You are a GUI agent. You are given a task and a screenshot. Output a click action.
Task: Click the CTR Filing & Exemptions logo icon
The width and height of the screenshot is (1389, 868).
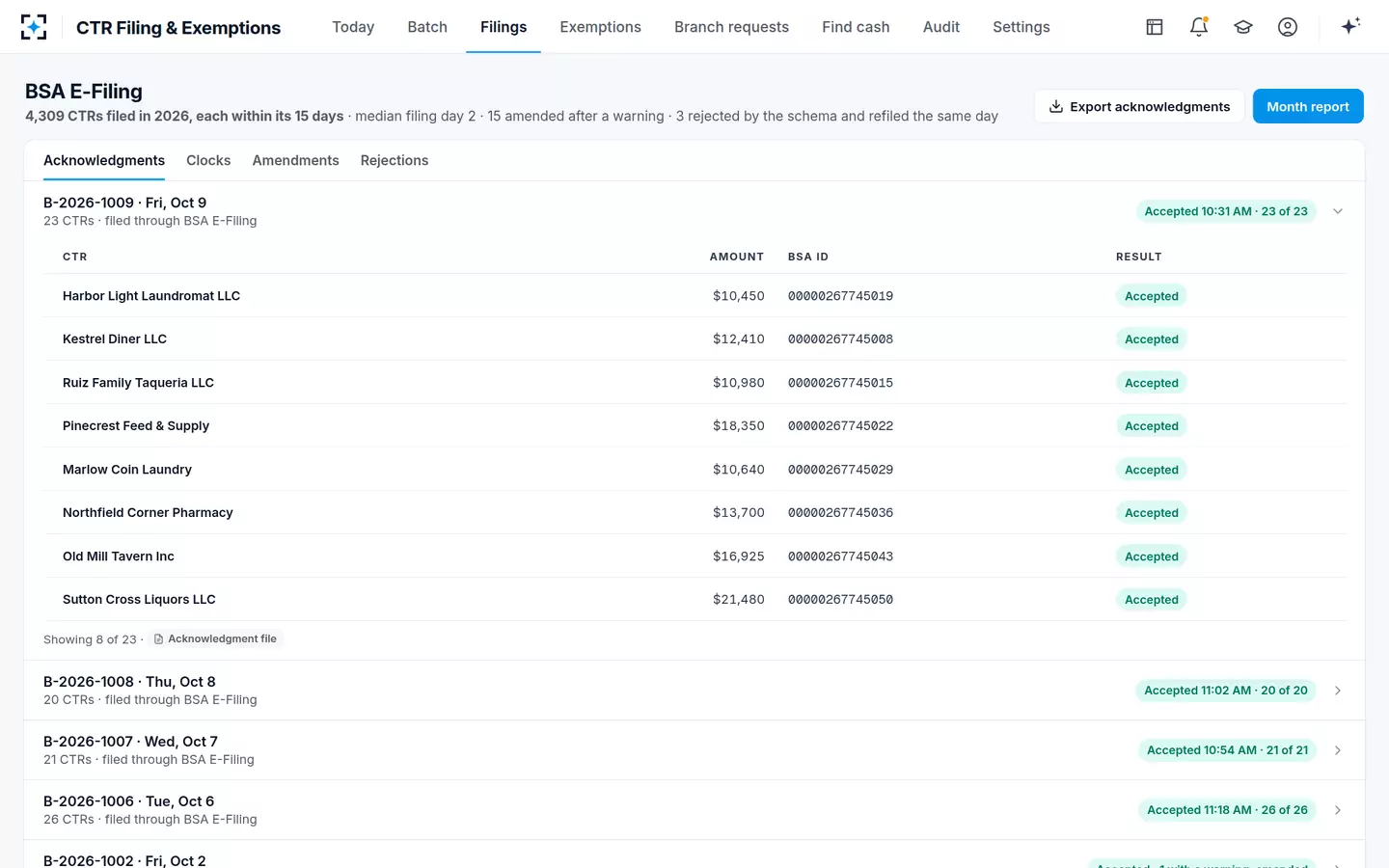point(34,27)
